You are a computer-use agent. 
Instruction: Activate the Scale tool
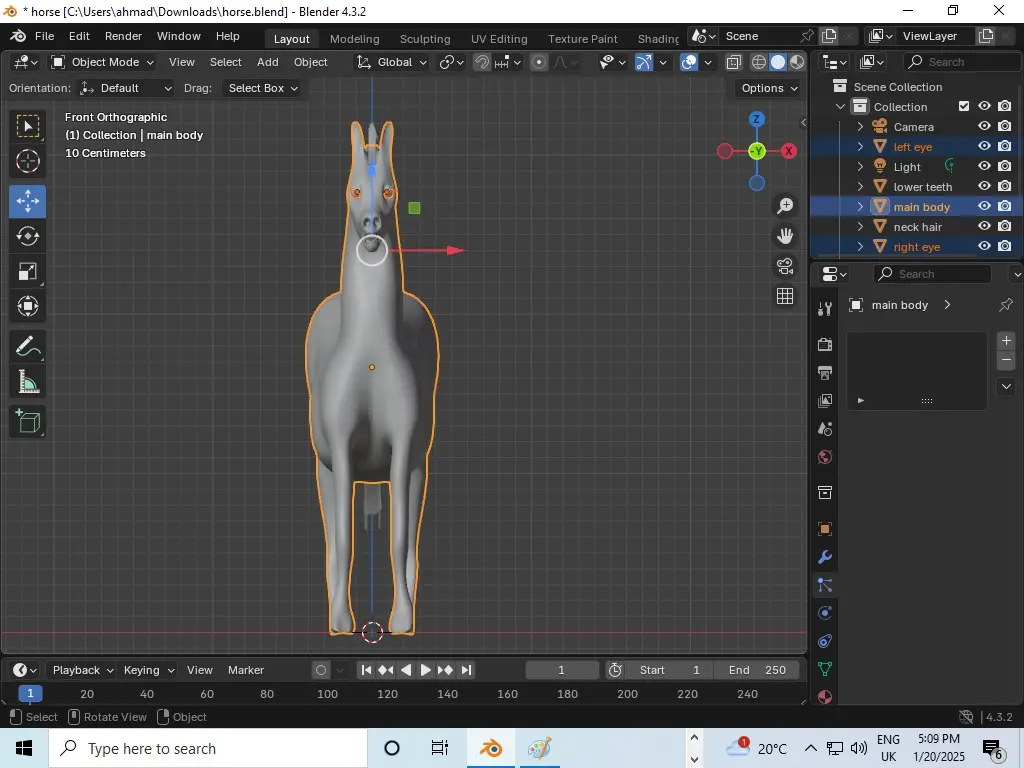pyautogui.click(x=28, y=272)
